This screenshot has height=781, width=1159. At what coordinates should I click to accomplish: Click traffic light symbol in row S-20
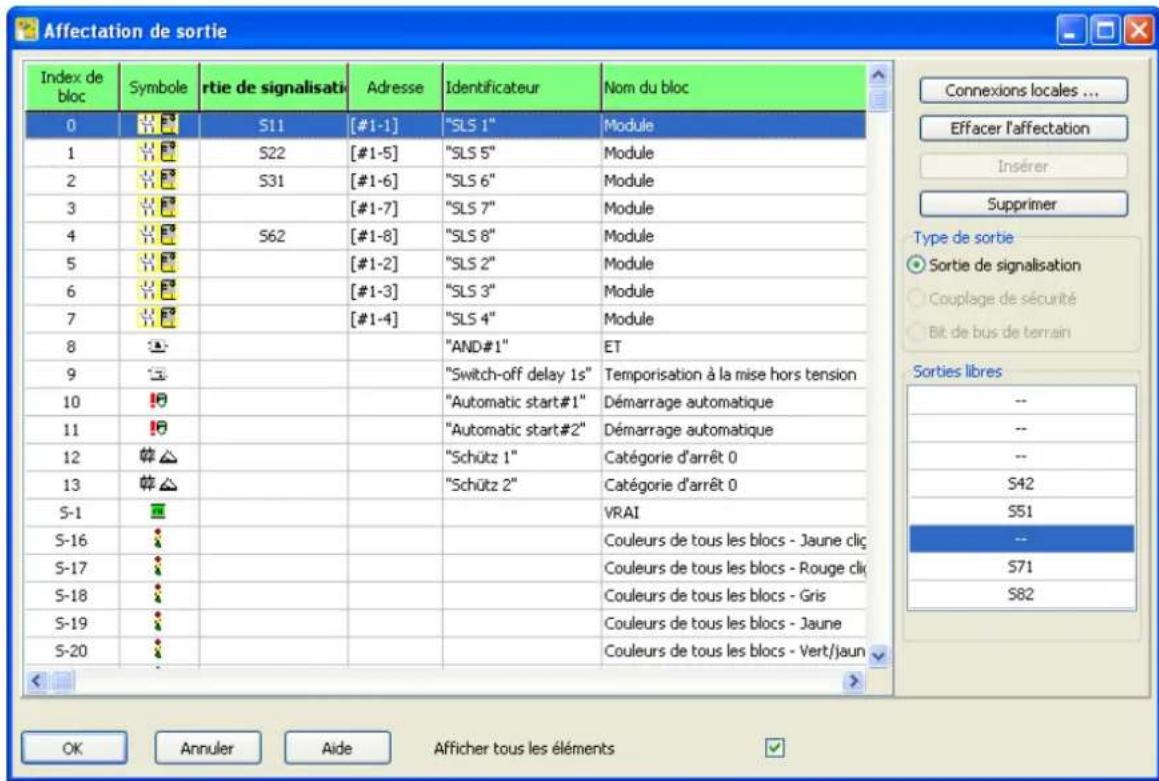(157, 650)
